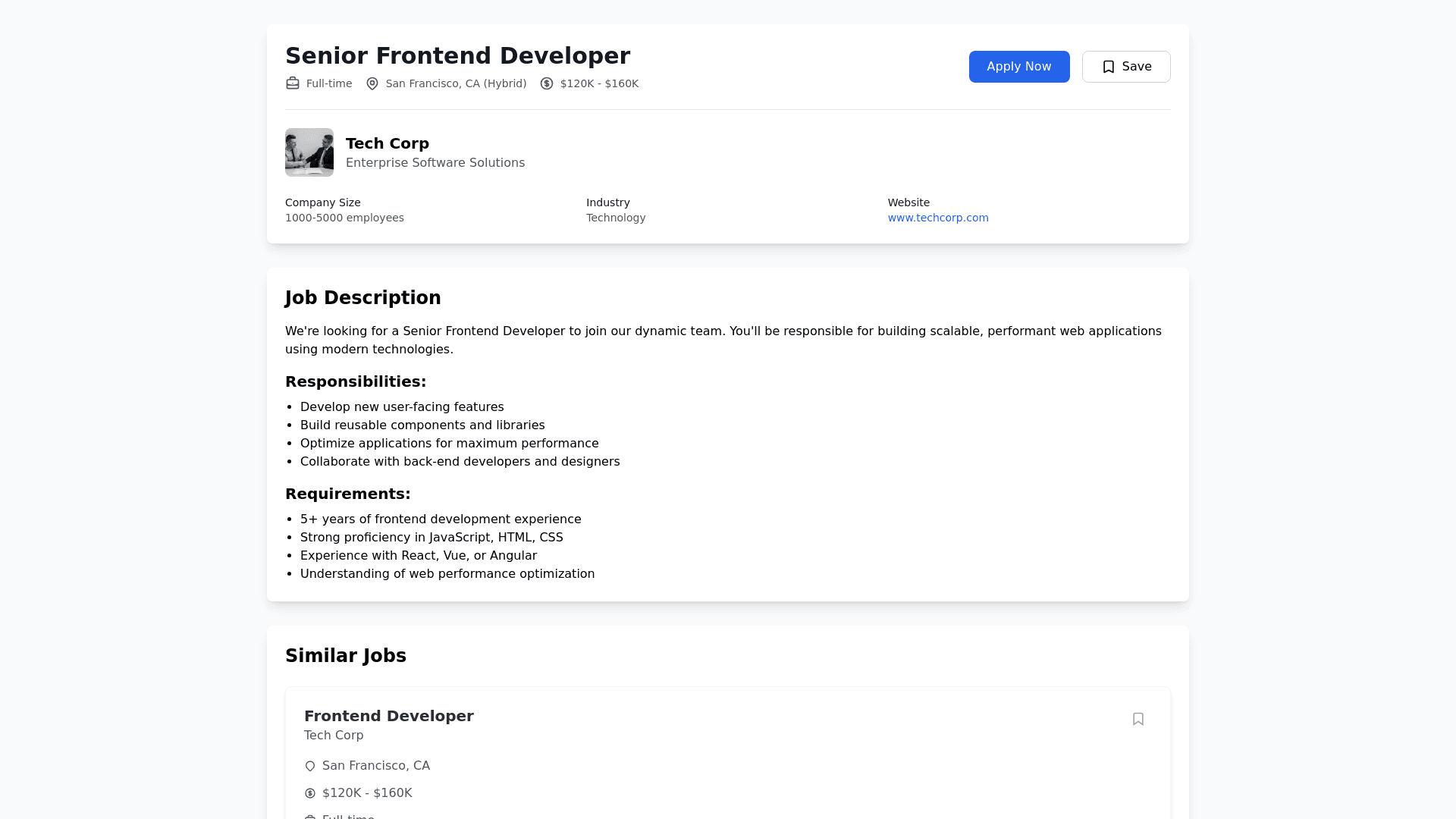The width and height of the screenshot is (1456, 819).
Task: Click the bookmark icon in Save button
Action: click(1108, 67)
